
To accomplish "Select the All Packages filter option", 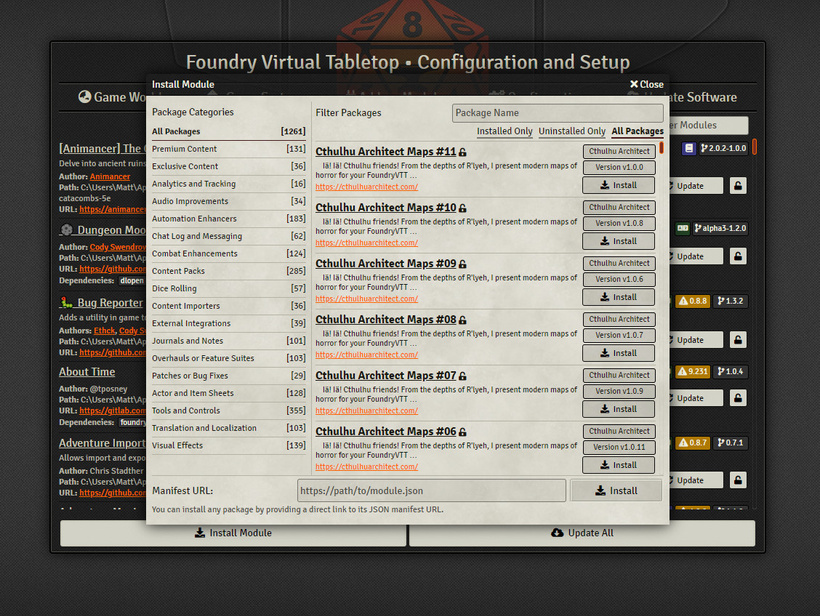I will click(x=637, y=131).
